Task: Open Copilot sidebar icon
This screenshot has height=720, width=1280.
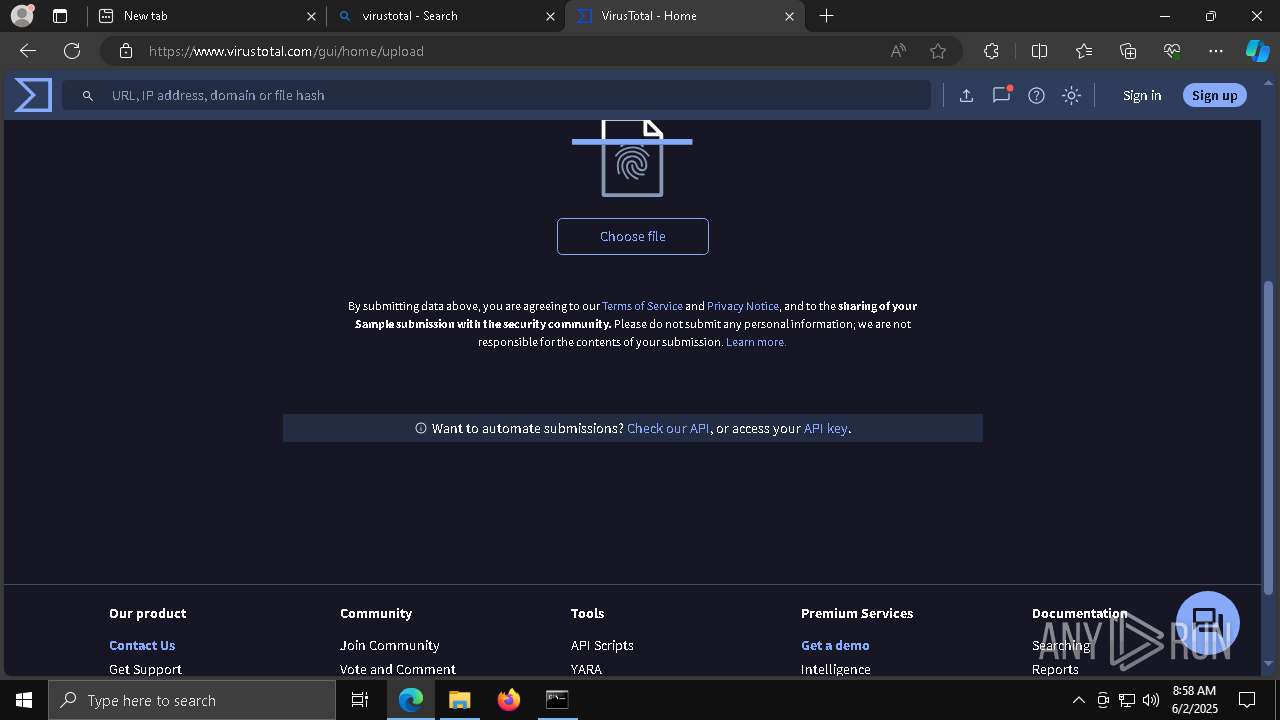Action: tap(1257, 51)
